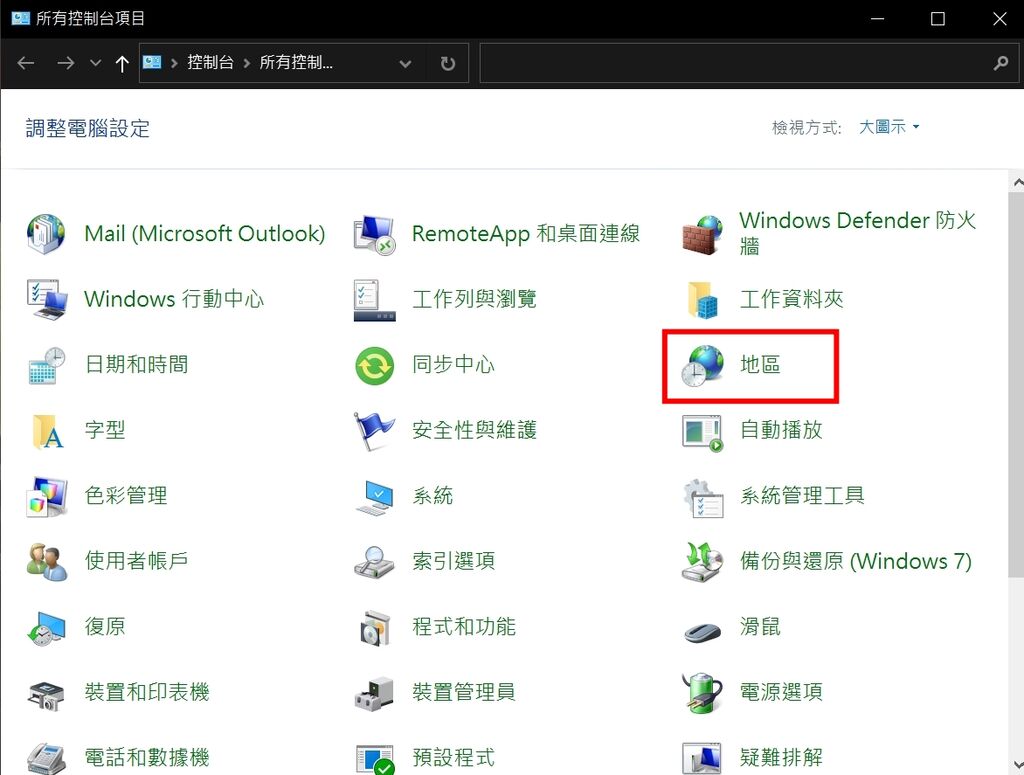Open the recent locations dropdown arrow
The height and width of the screenshot is (775, 1024).
95,63
